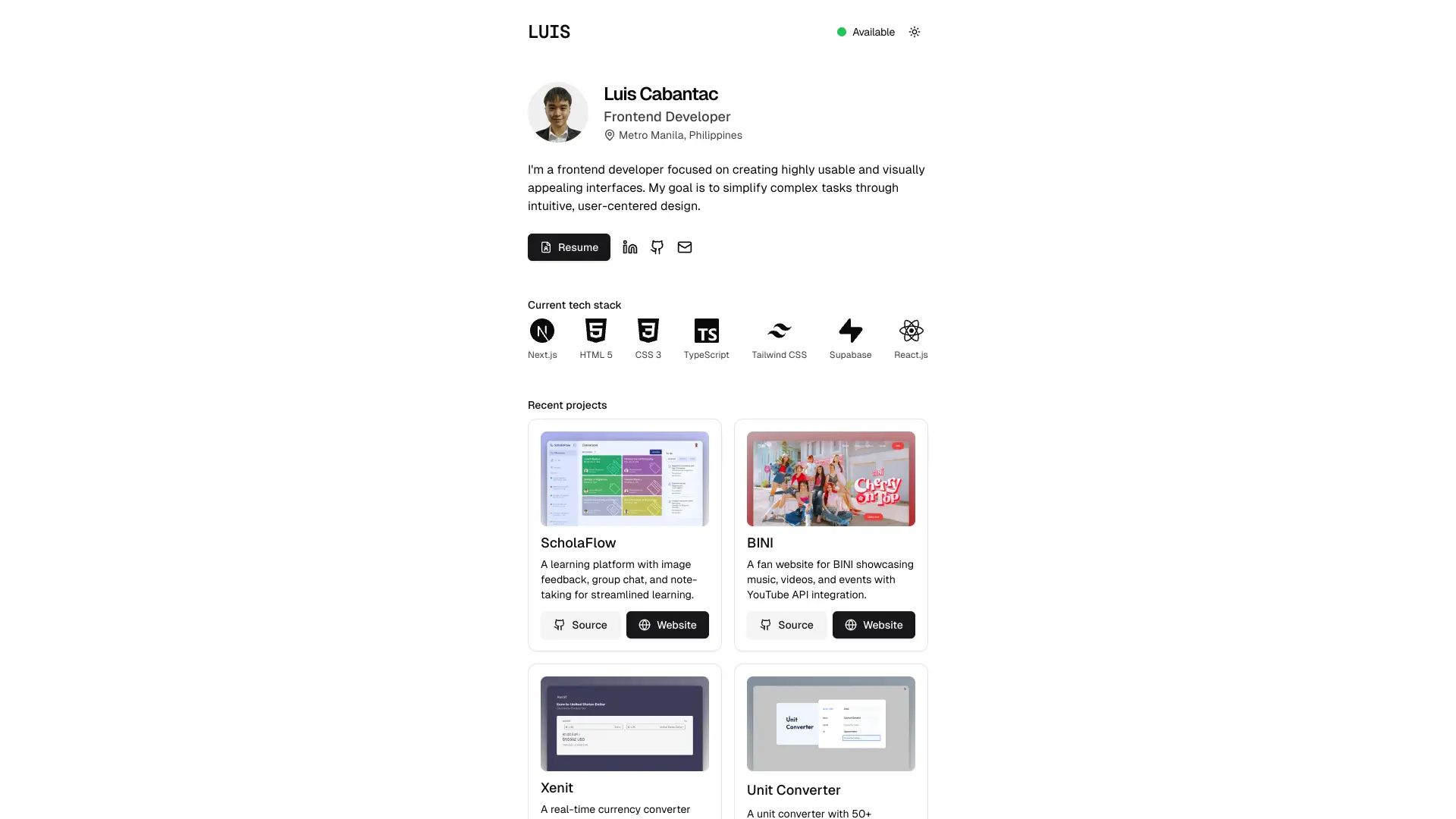This screenshot has height=819, width=1456.
Task: Click the Next.js tech stack icon
Action: (542, 331)
